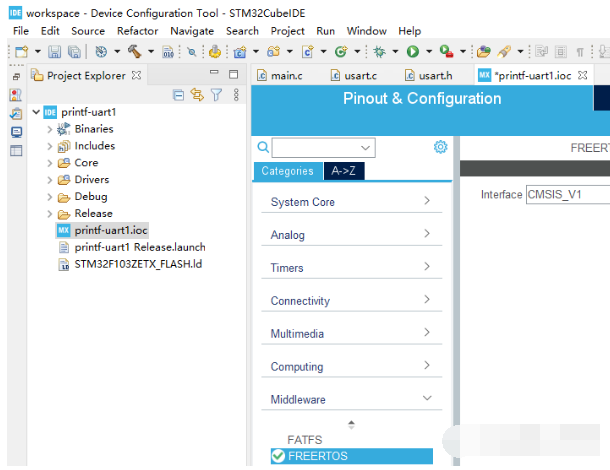Image resolution: width=610 pixels, height=470 pixels.
Task: Click the Debug bug icon in toolbar
Action: 381,51
